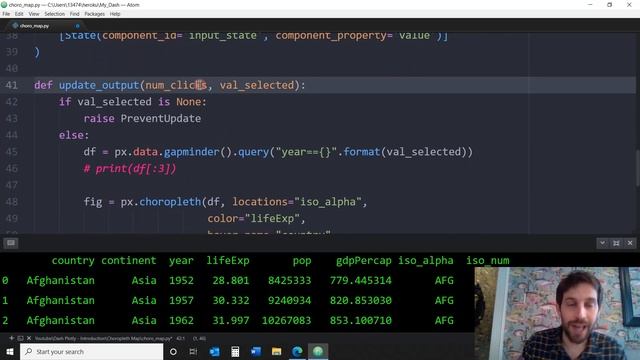Click the iso_alpha column header in terminal
The image size is (640, 360).
point(426,260)
